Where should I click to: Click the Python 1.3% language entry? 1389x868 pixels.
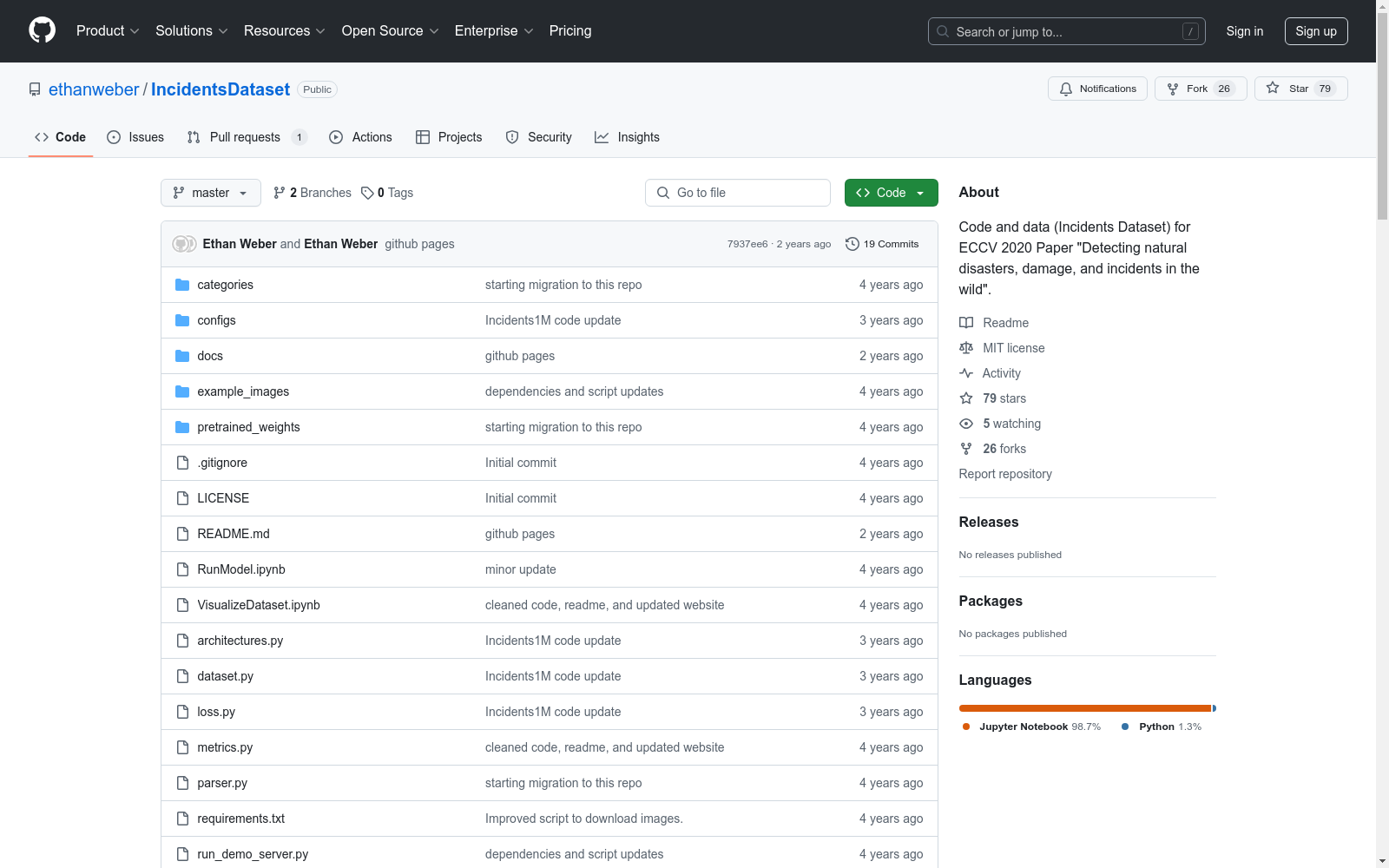point(1162,727)
